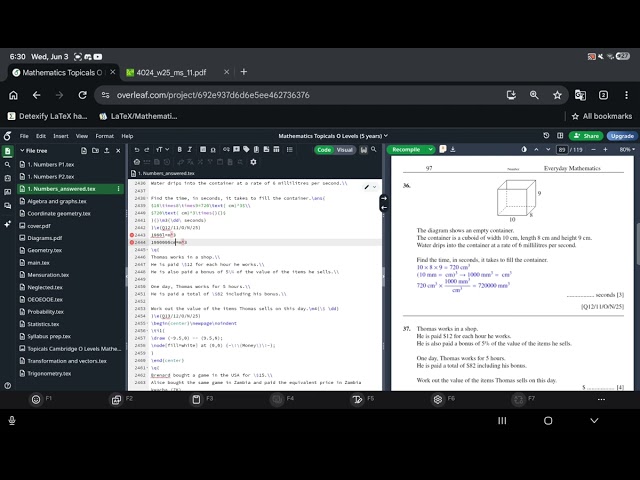Viewport: 640px width, 480px height.
Task: Create a new file in file tree
Action: pyautogui.click(x=84, y=151)
